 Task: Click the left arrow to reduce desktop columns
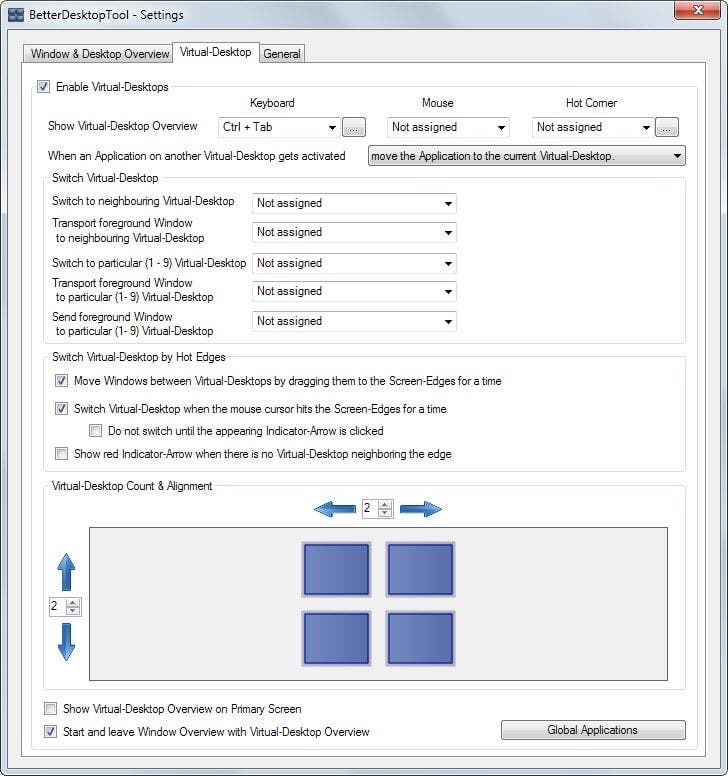[x=335, y=509]
